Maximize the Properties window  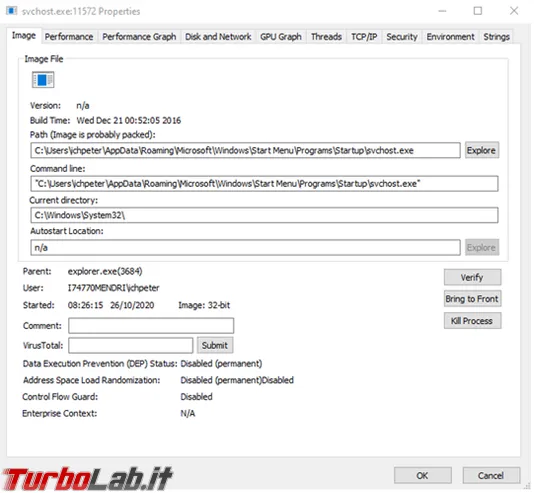point(478,11)
